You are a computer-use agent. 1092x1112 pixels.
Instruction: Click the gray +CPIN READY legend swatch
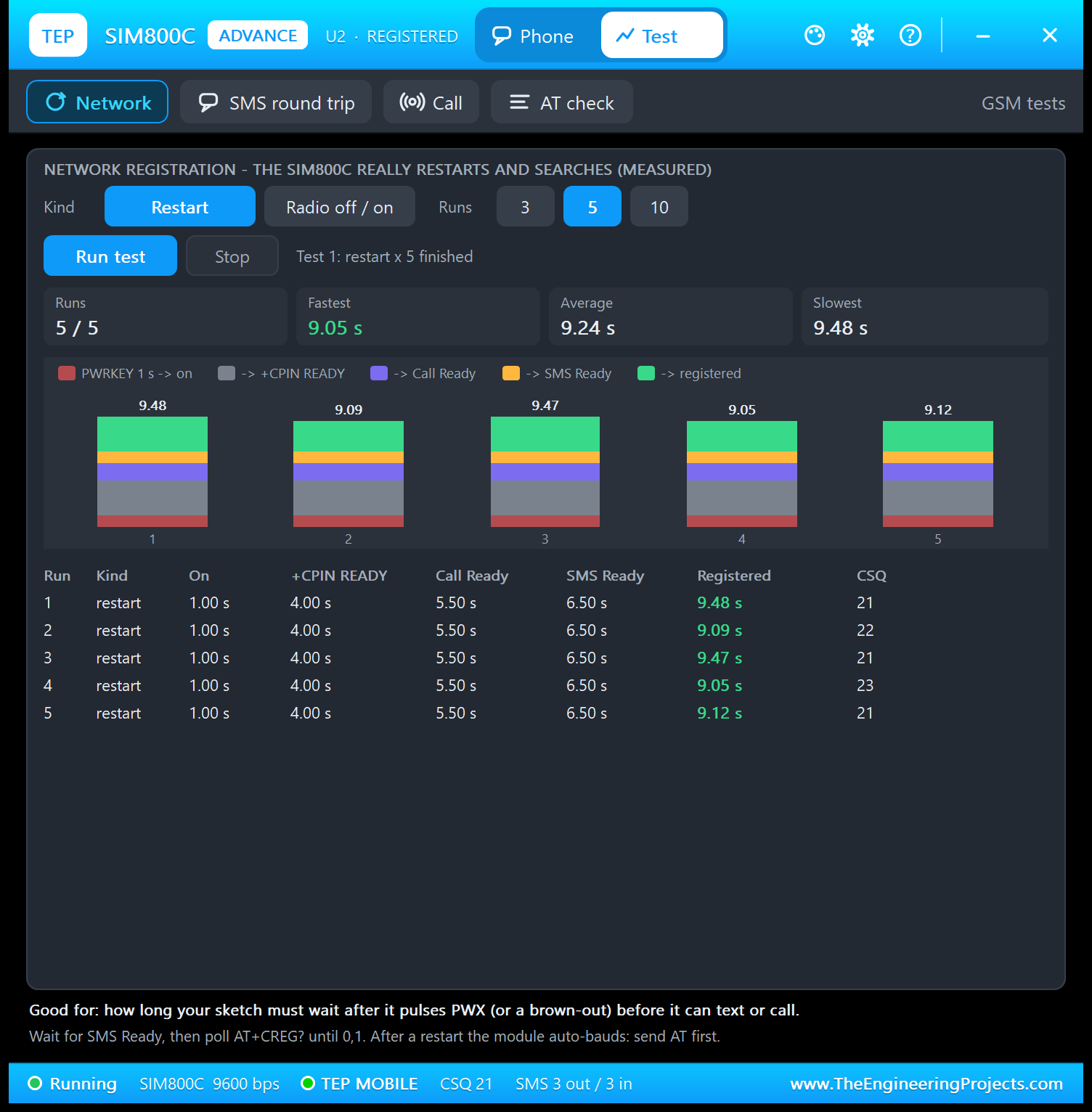(227, 373)
